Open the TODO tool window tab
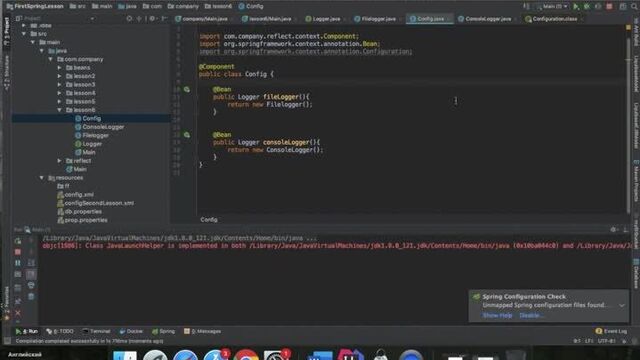The image size is (640, 360). coord(60,331)
